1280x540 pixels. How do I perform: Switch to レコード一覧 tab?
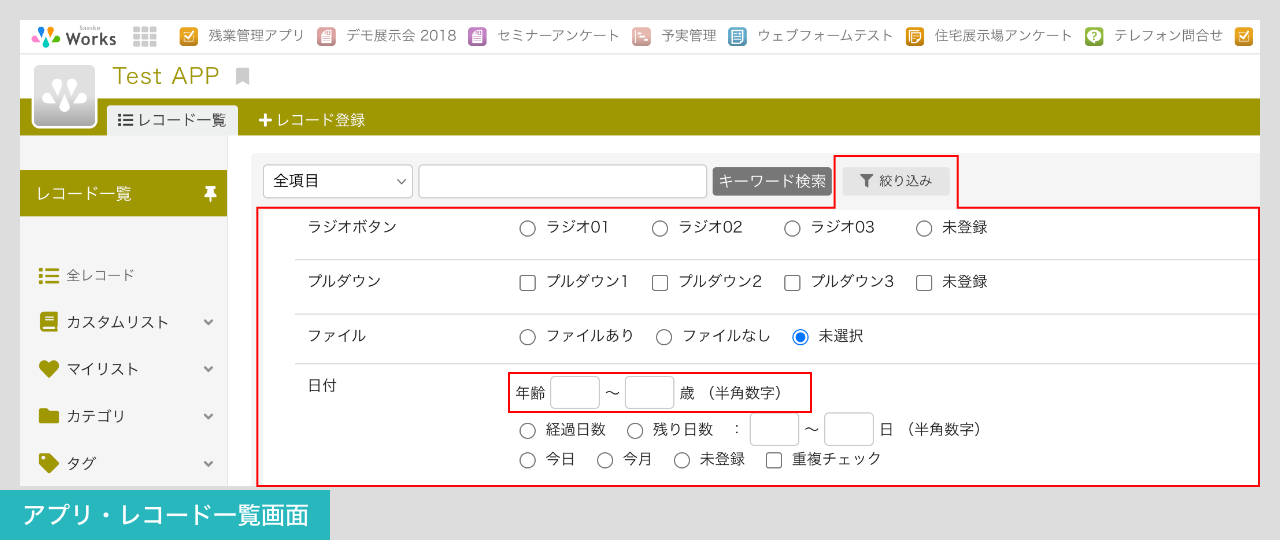click(x=172, y=120)
